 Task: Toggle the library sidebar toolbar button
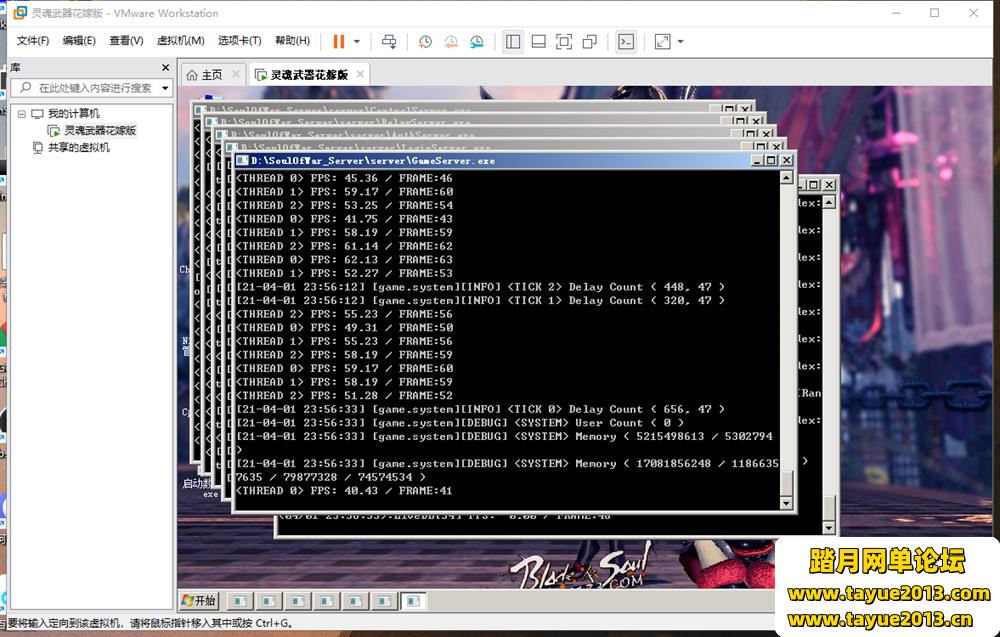[513, 41]
